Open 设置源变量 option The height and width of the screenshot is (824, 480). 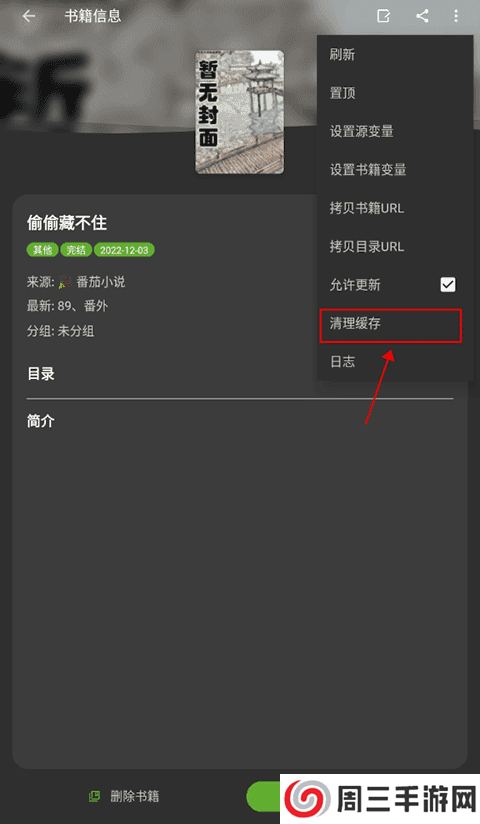395,131
